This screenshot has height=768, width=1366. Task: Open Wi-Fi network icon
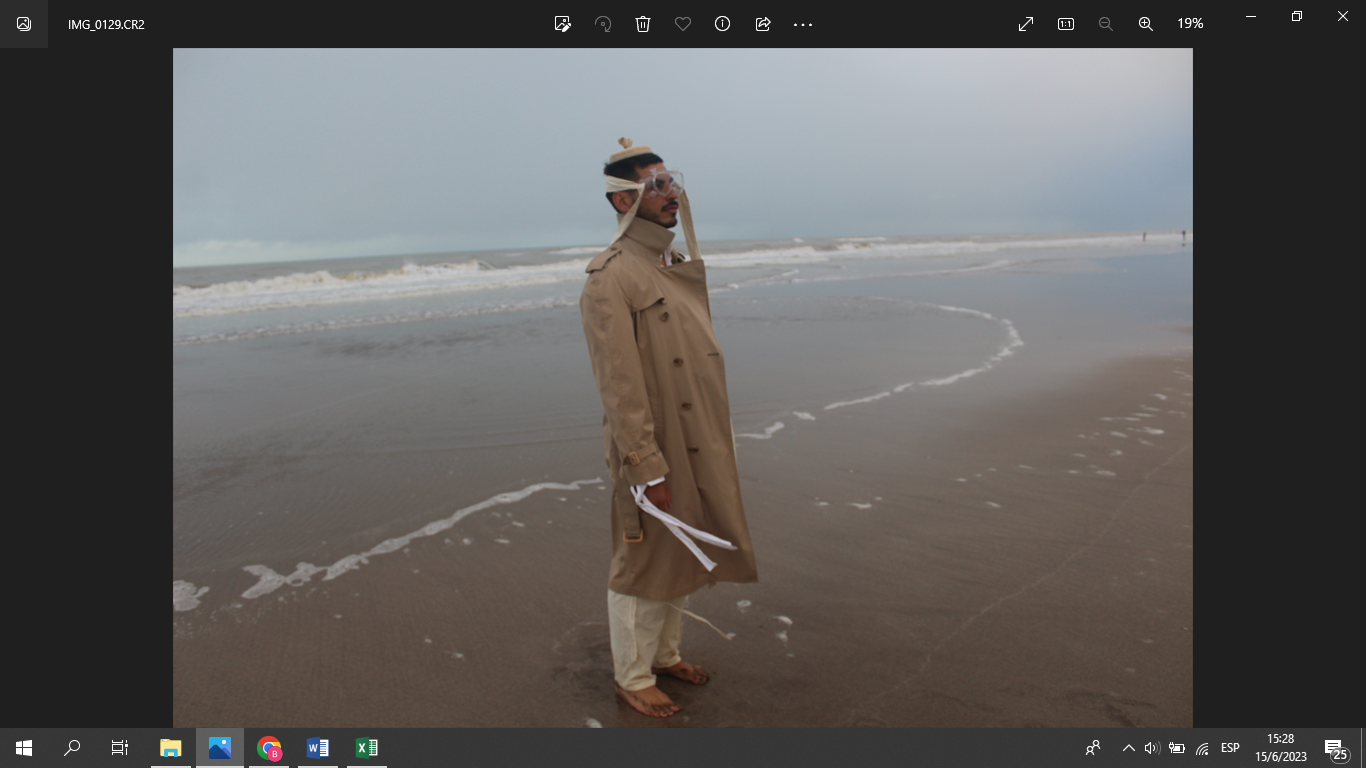[x=1202, y=748]
